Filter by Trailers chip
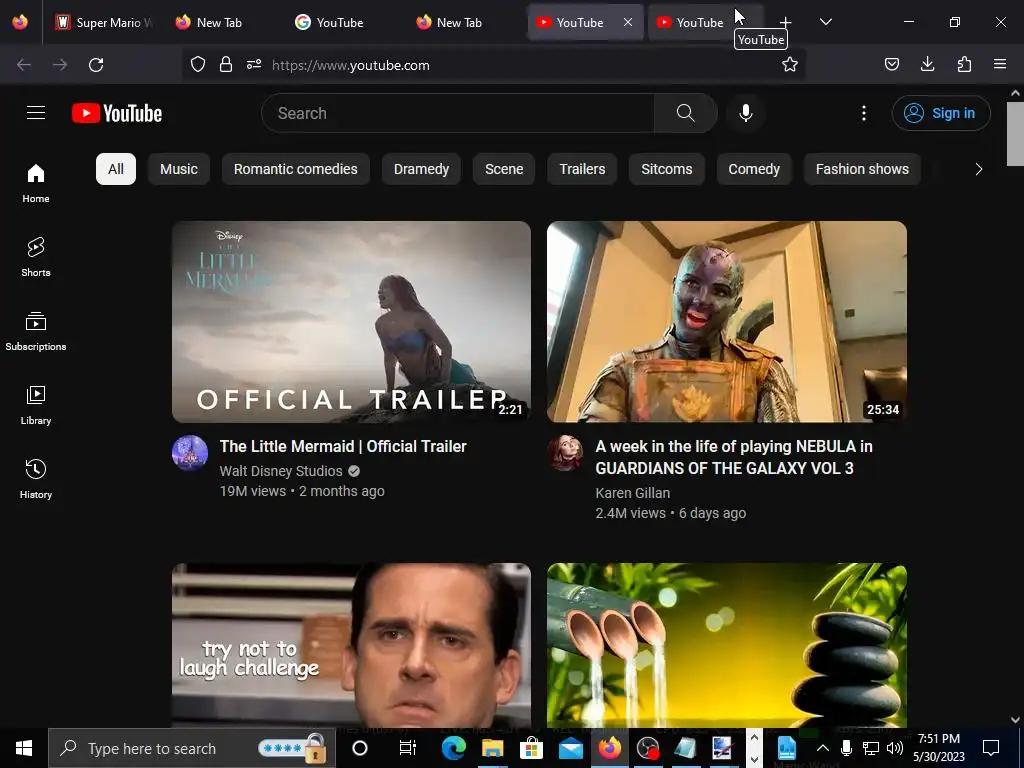The width and height of the screenshot is (1024, 768). pos(583,169)
